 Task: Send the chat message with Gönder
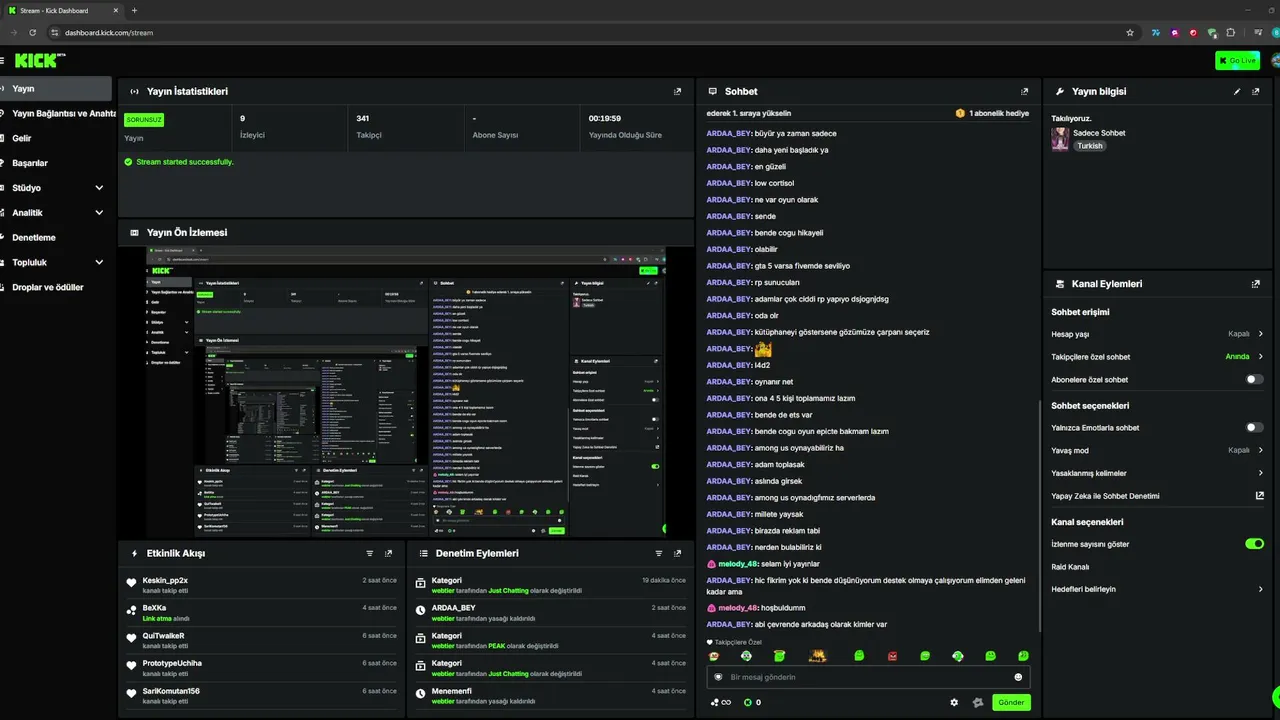[x=1011, y=702]
